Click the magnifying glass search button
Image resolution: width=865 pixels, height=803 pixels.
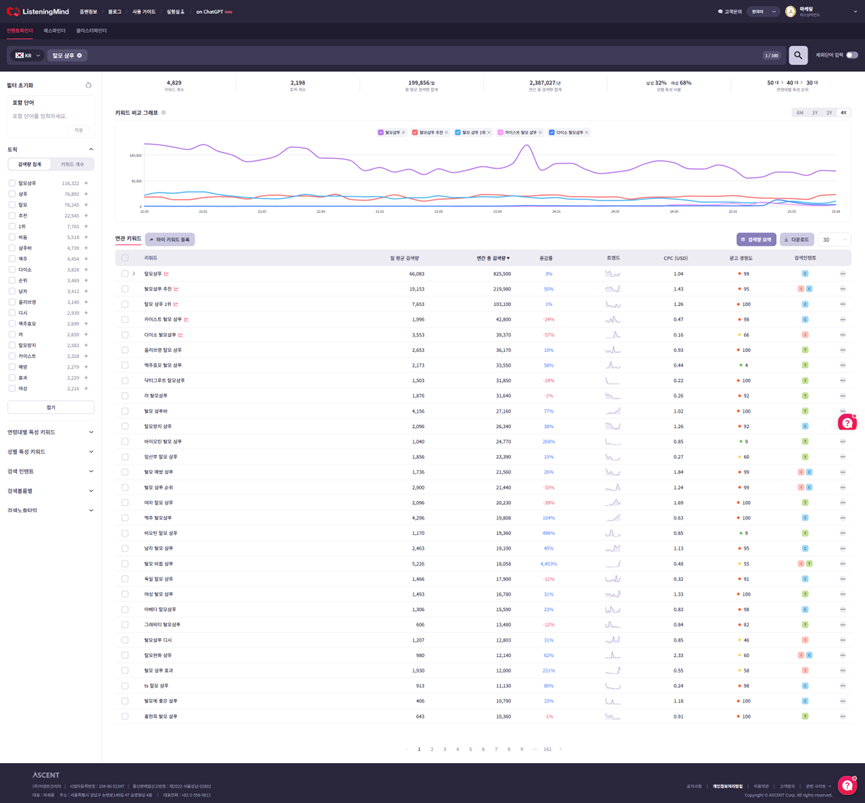coord(798,55)
